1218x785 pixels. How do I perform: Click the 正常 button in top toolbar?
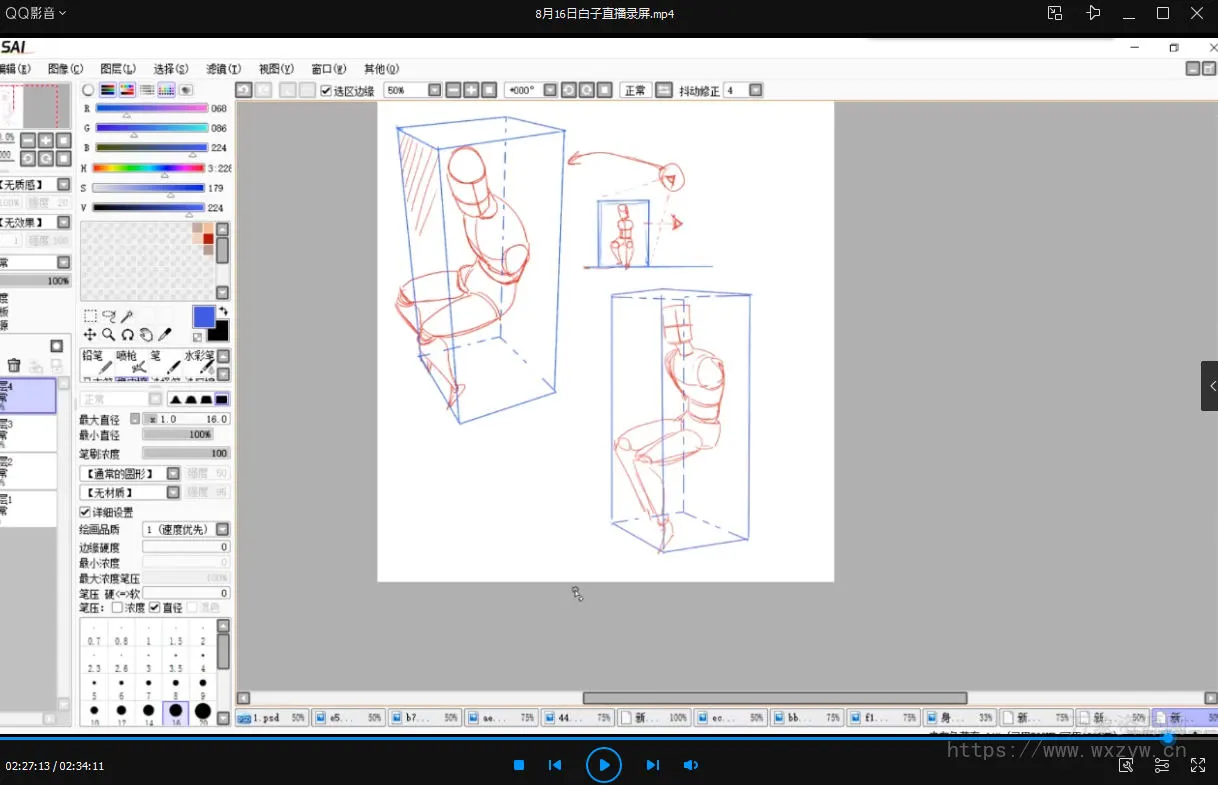[635, 90]
